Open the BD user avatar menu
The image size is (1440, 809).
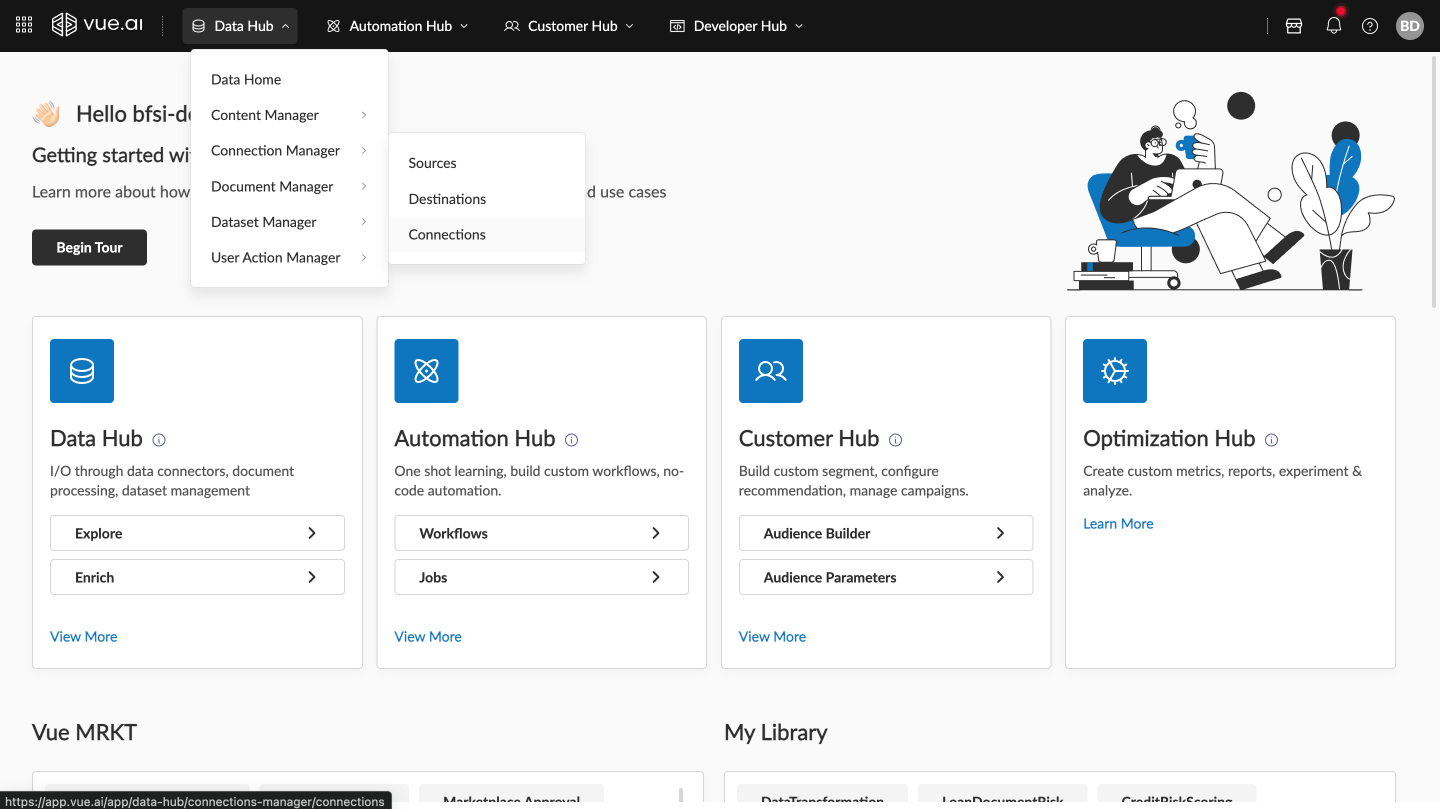point(1409,26)
